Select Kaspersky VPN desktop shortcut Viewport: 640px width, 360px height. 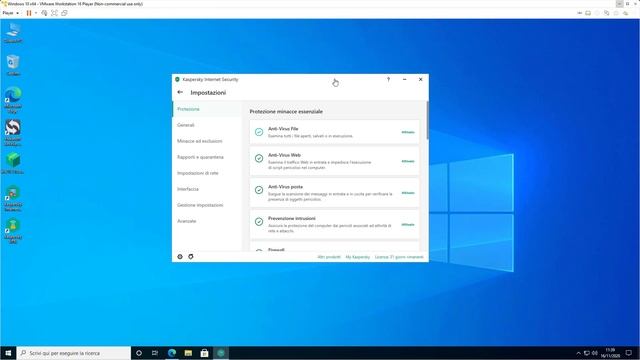pyautogui.click(x=13, y=231)
